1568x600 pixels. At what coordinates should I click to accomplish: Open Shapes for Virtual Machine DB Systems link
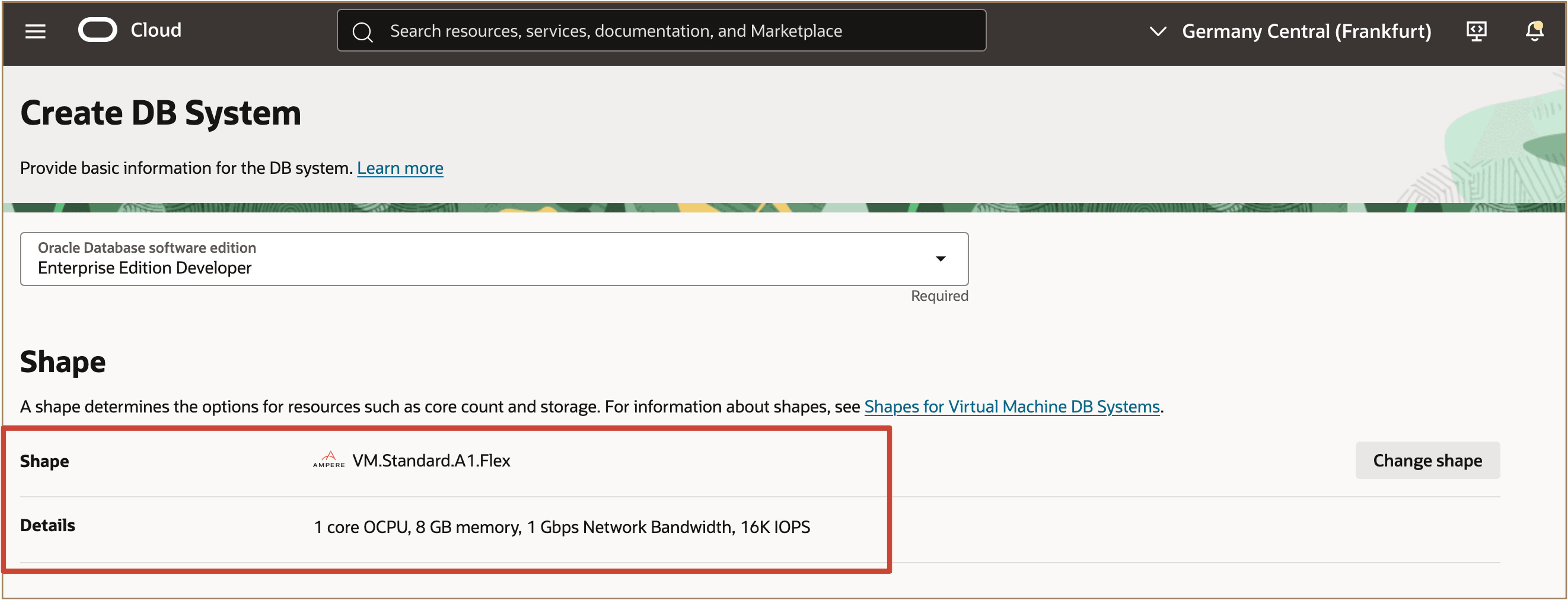tap(1012, 406)
